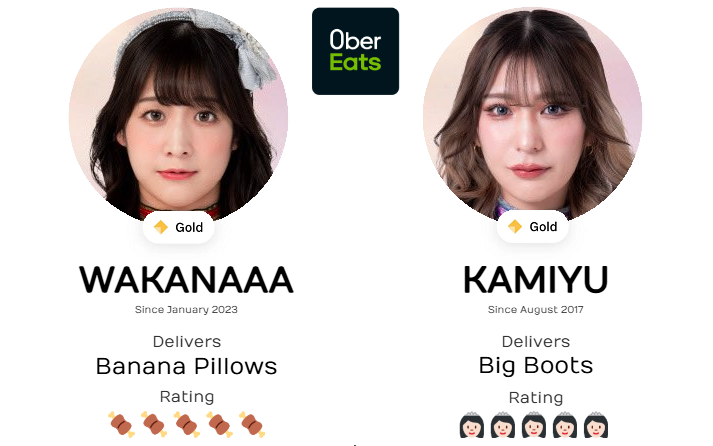
Task: Open KAMIYU's profile photo
Action: coord(532,116)
